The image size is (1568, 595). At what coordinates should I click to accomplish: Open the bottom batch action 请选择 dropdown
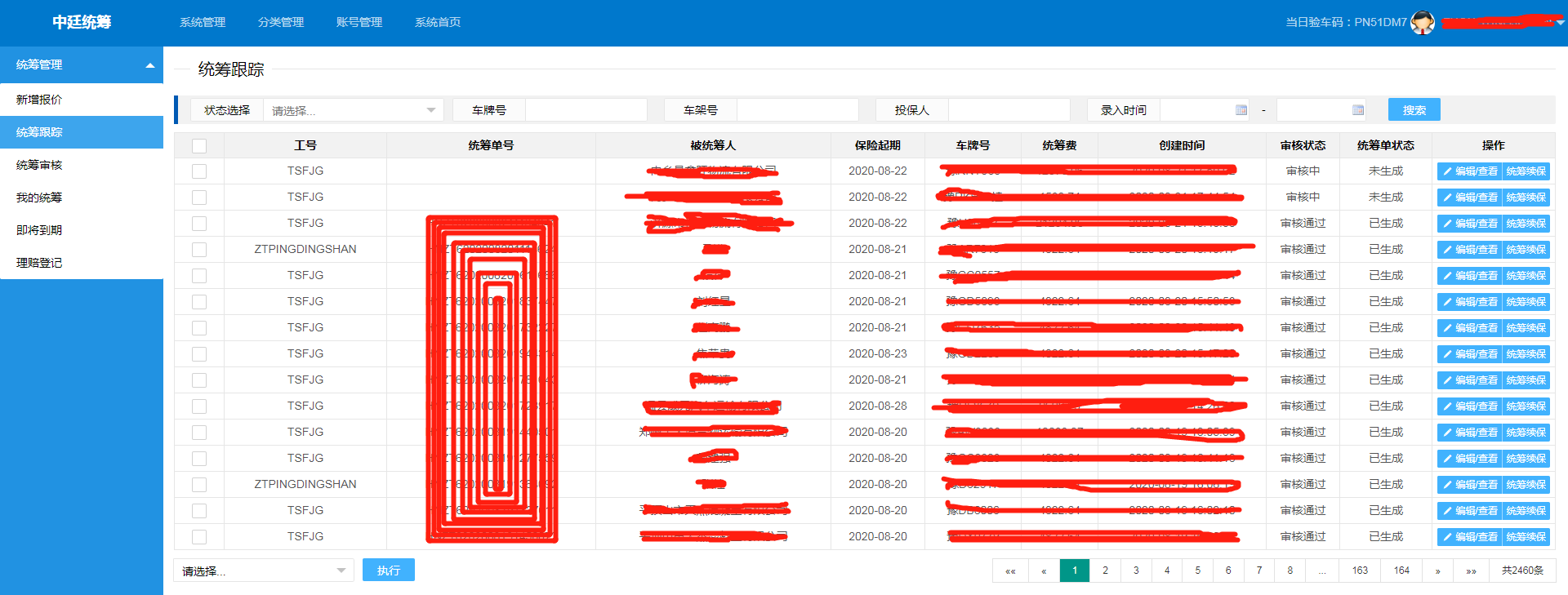[x=263, y=571]
